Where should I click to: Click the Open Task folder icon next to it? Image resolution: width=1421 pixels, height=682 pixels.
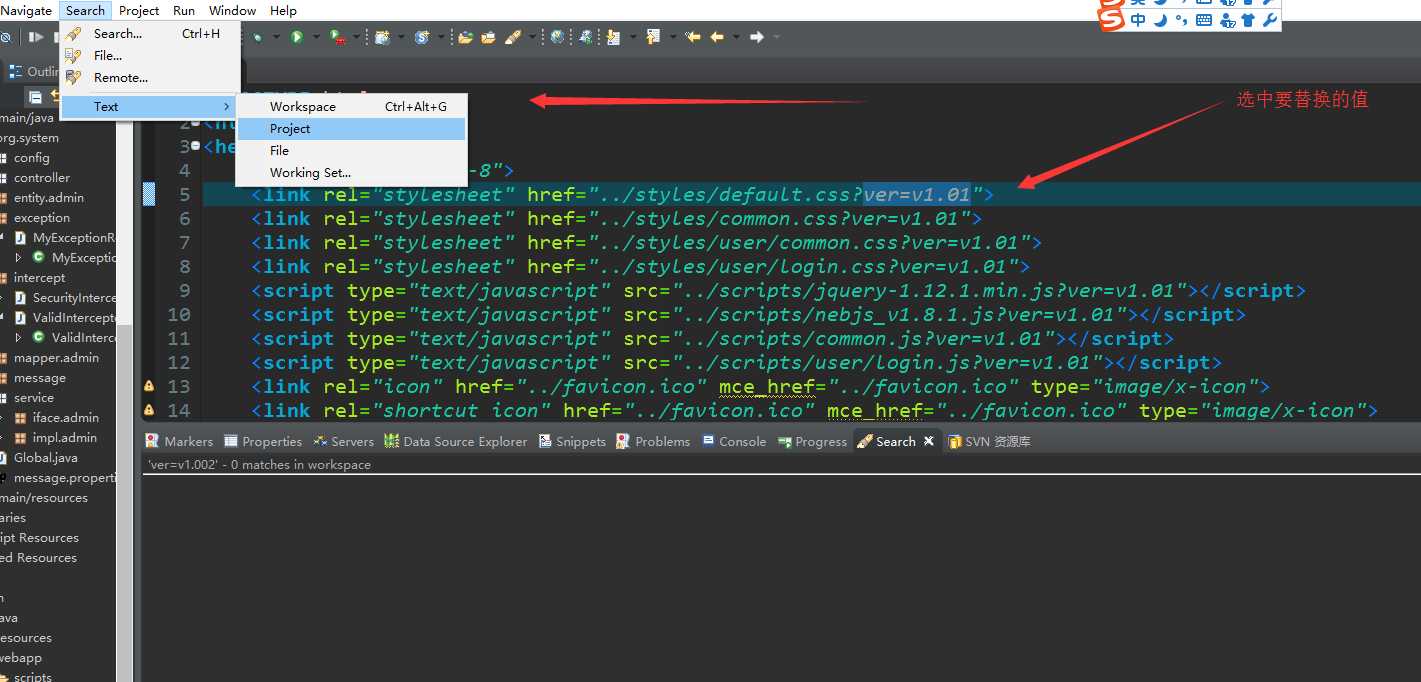coord(488,37)
